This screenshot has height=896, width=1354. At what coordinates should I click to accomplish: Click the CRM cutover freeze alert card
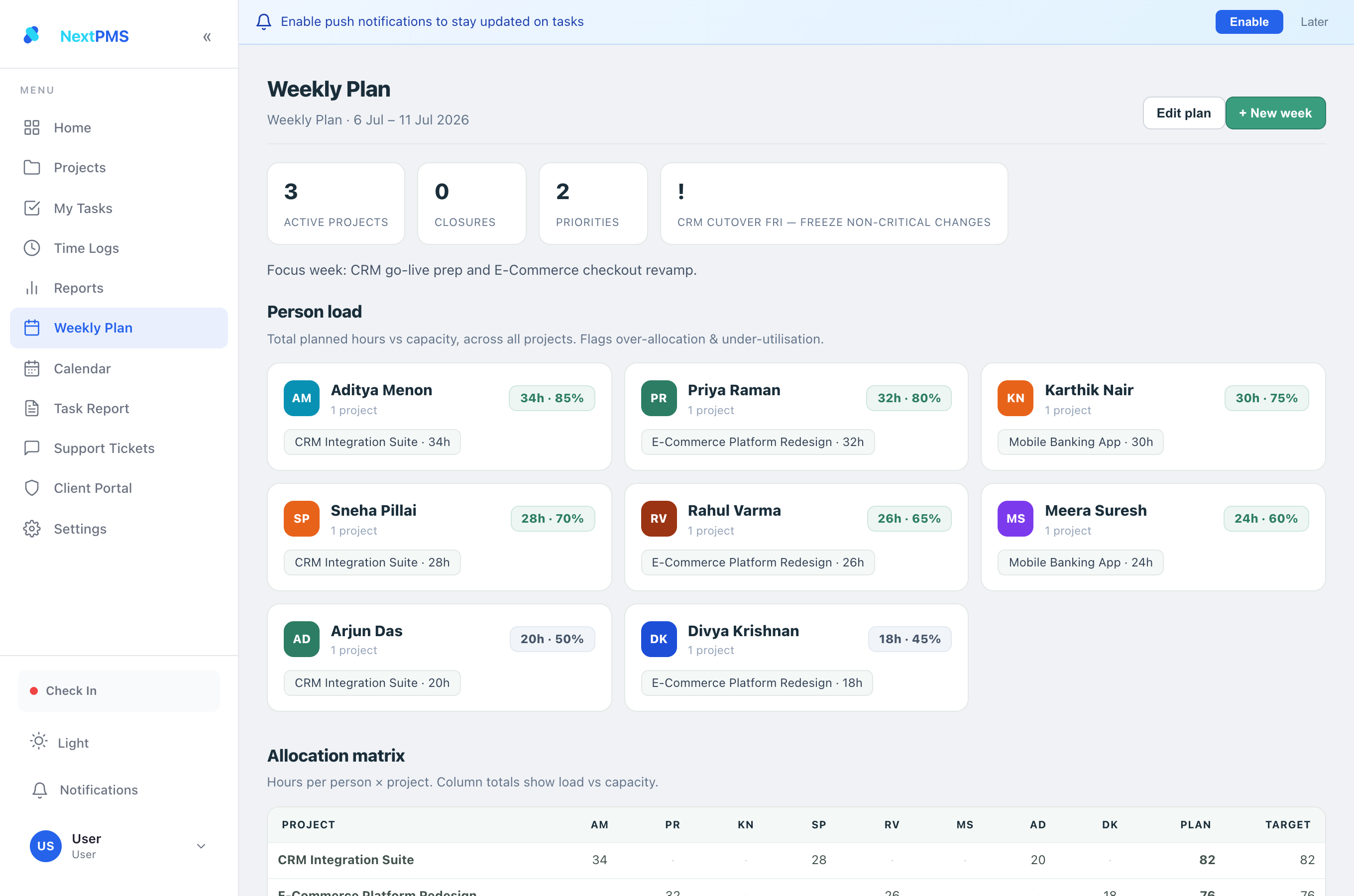coord(833,204)
